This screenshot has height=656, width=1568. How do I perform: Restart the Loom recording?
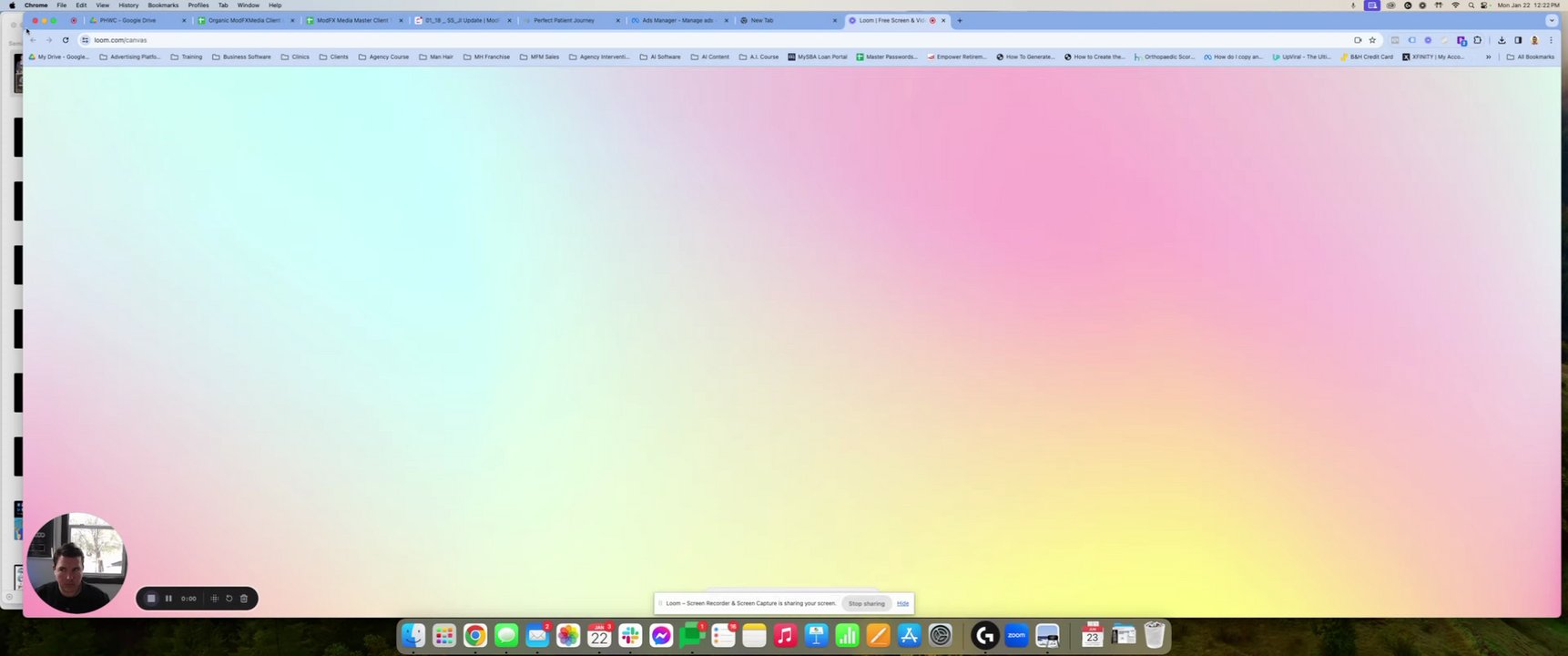(229, 599)
